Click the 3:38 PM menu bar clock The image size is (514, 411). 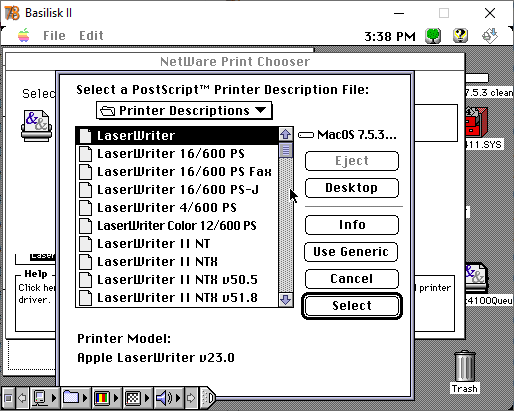pos(390,36)
